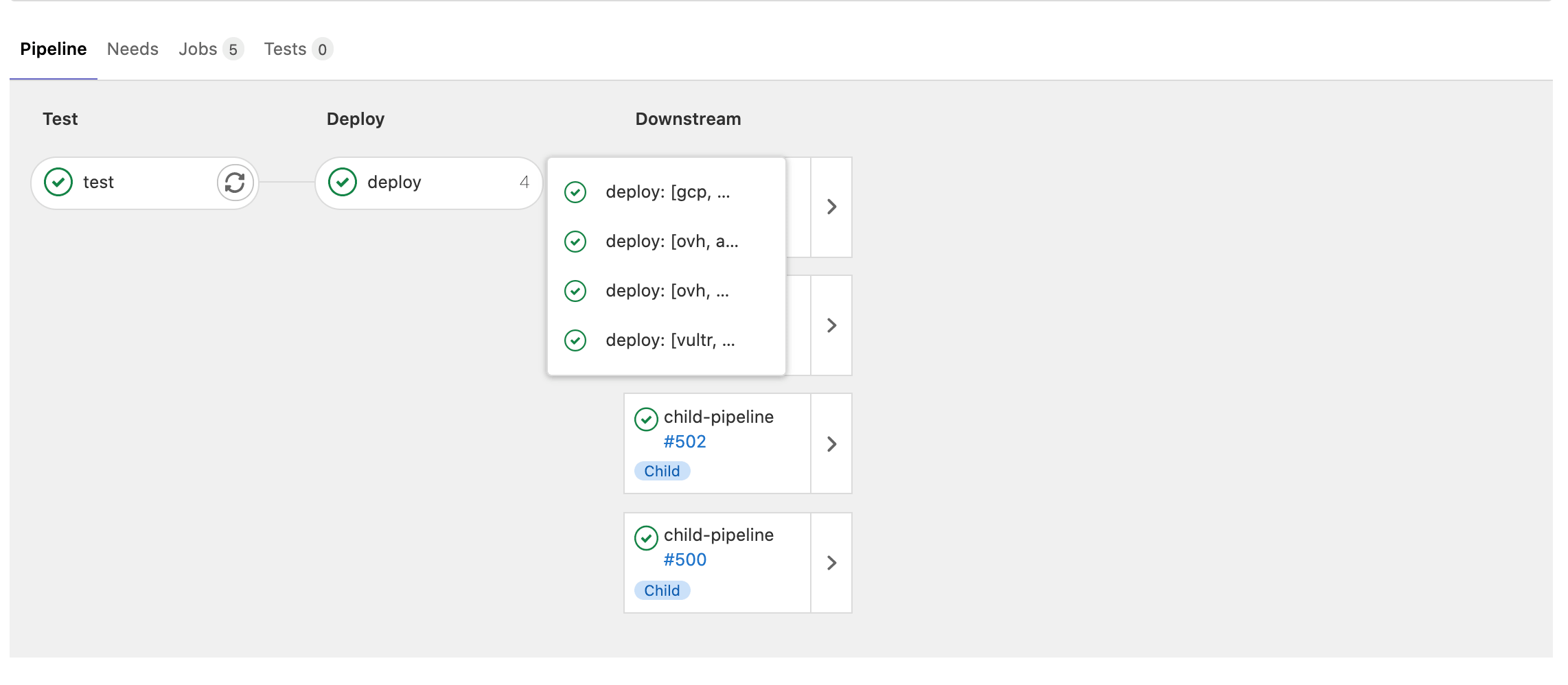Open the Jobs tab

(198, 49)
